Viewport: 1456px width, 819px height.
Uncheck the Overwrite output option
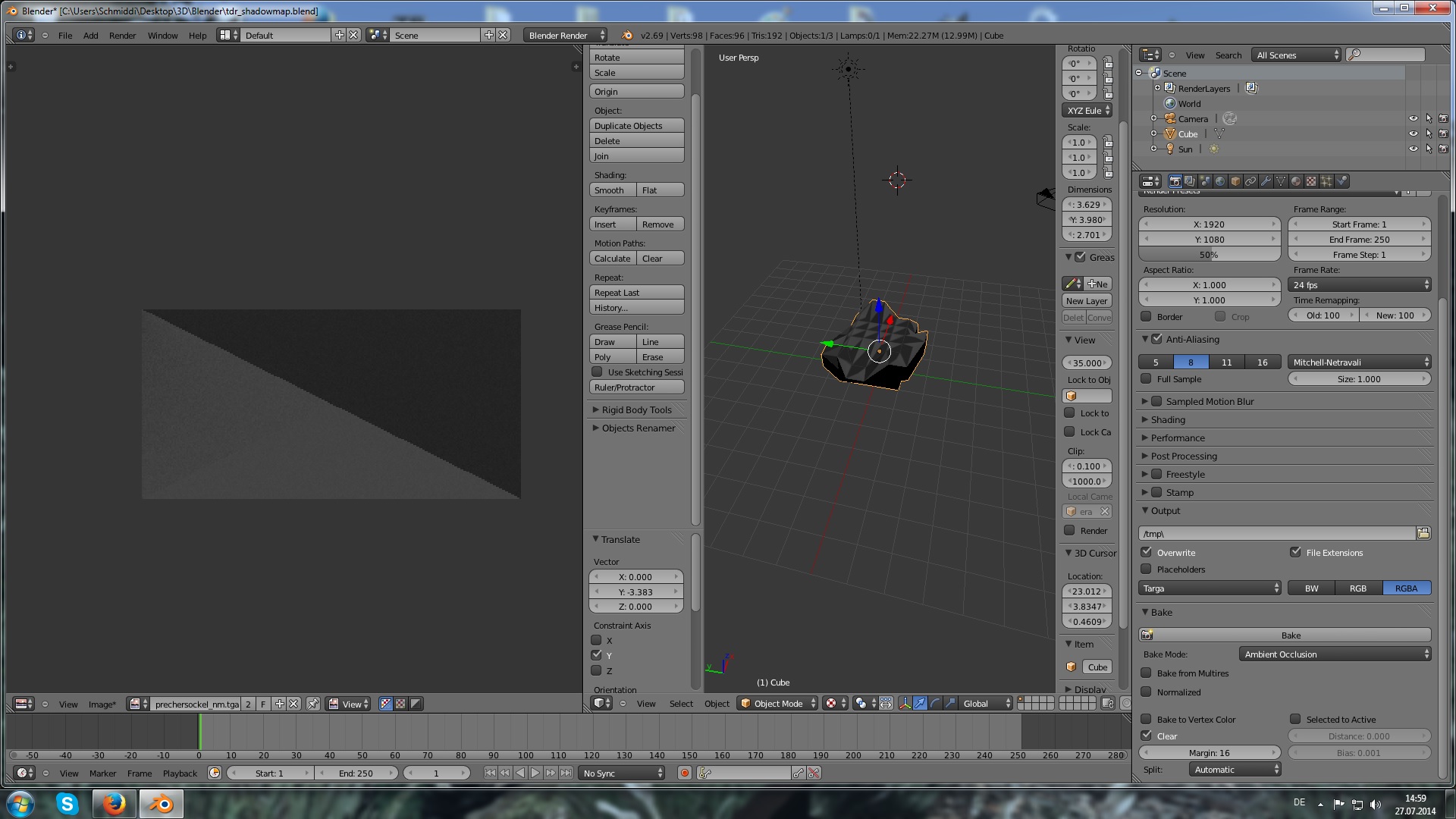pos(1147,552)
